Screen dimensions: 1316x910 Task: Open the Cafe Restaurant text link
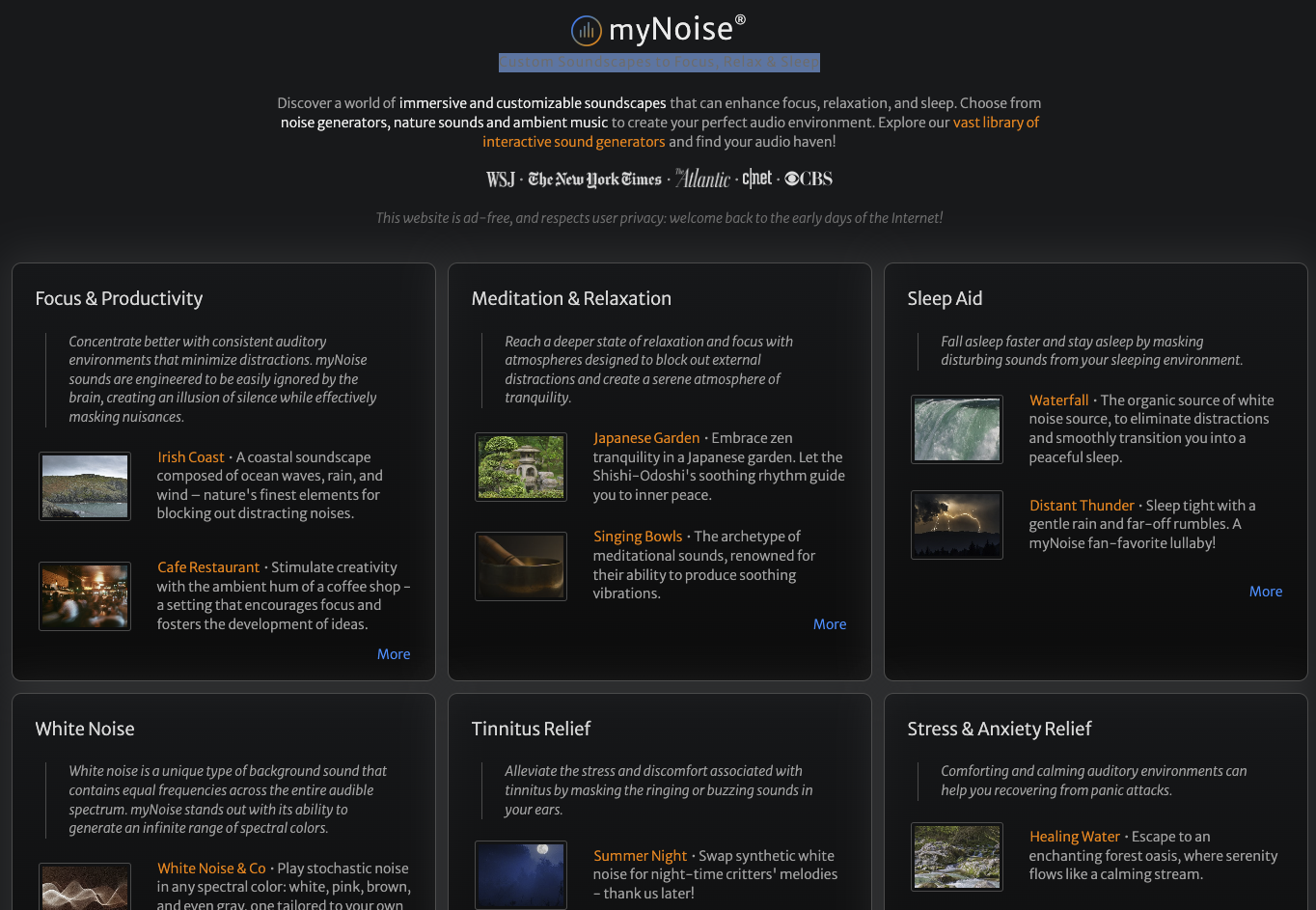tap(208, 567)
